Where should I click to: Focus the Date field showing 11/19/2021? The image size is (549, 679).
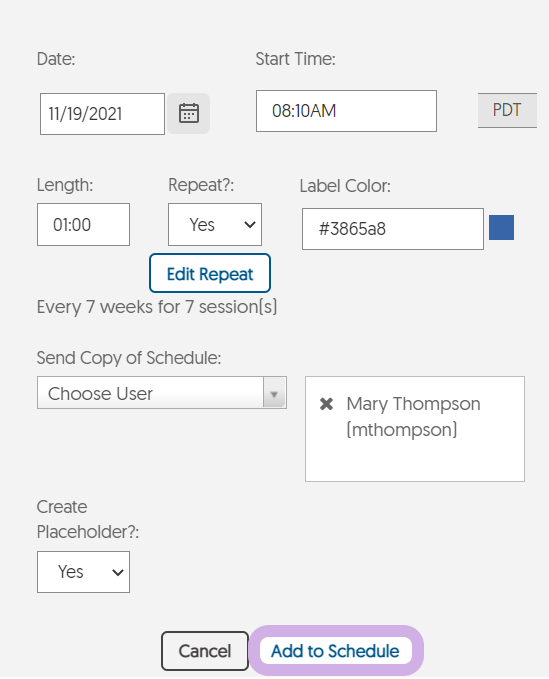[x=102, y=114]
